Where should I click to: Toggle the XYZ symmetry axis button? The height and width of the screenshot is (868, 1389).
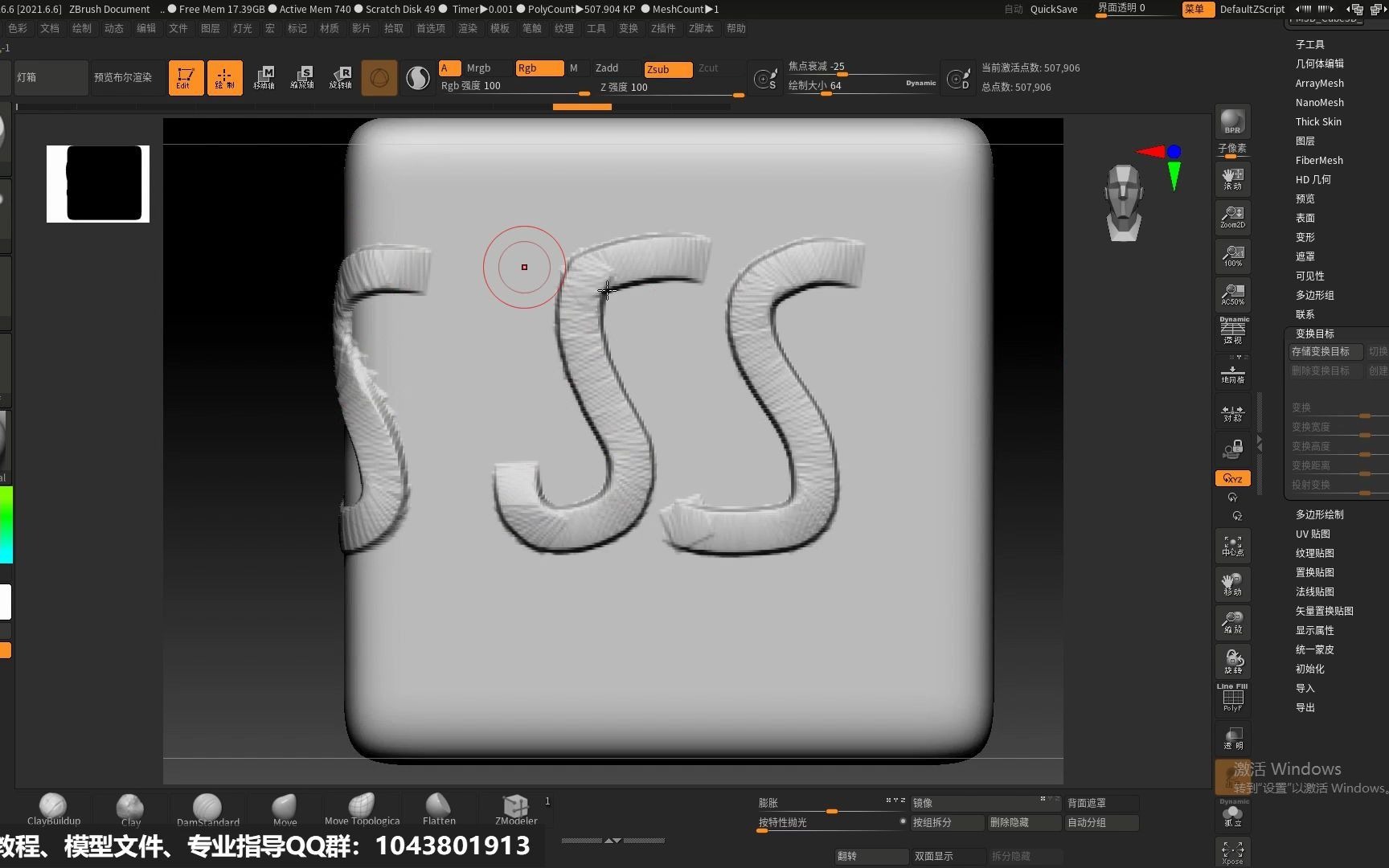coord(1231,477)
